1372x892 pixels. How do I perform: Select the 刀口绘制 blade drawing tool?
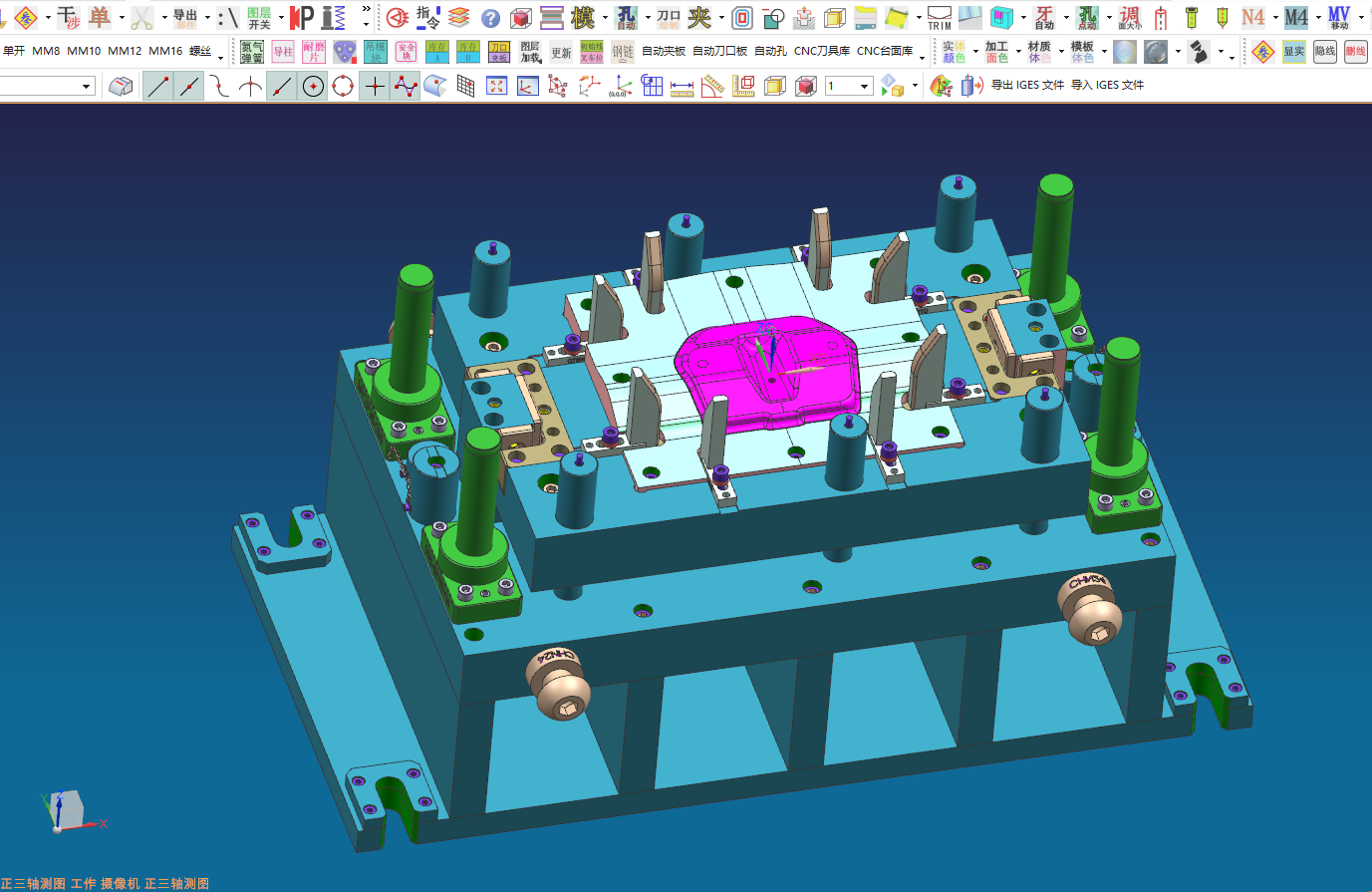[669, 17]
